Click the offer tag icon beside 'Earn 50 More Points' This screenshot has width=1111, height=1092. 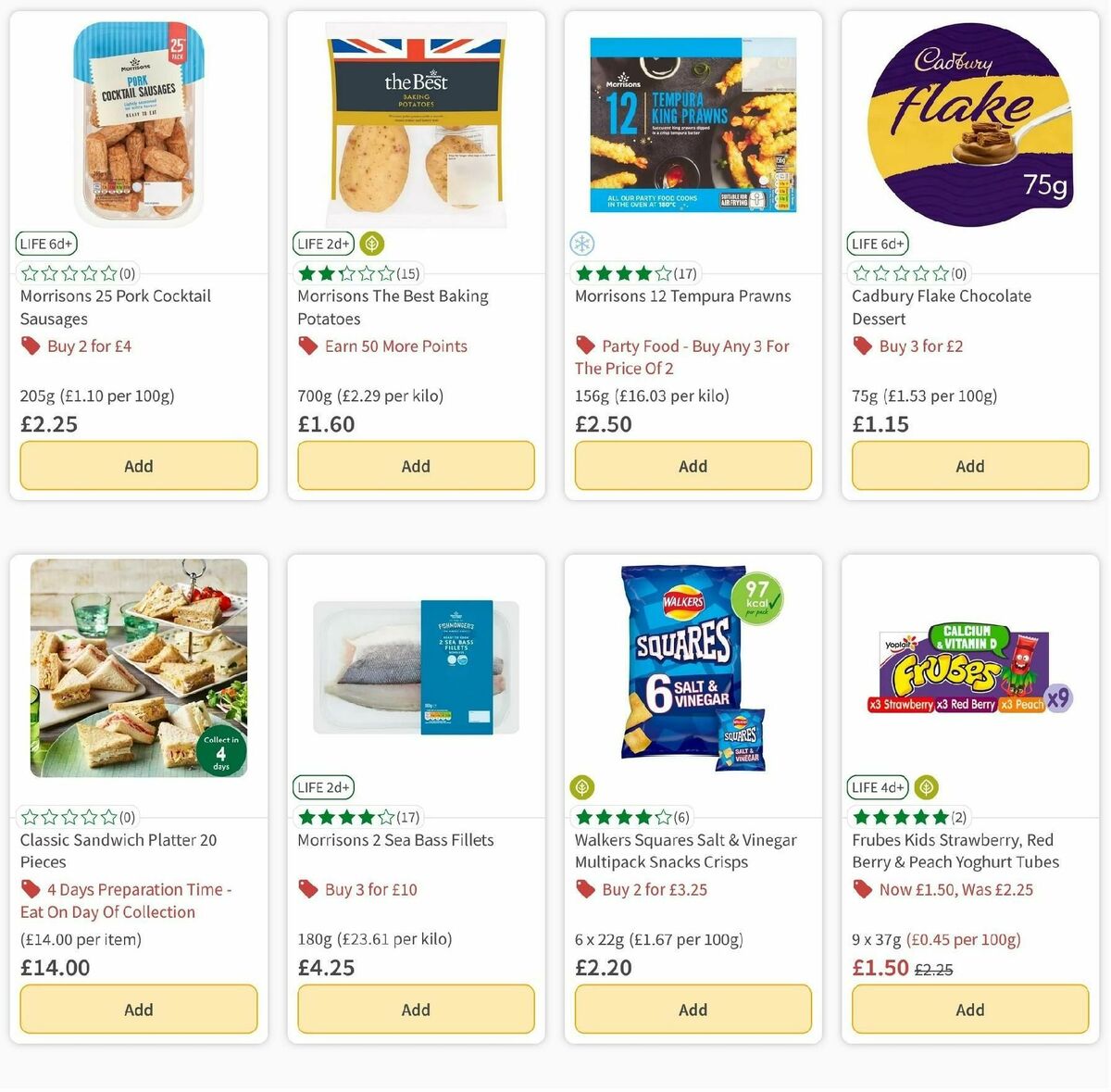(307, 345)
